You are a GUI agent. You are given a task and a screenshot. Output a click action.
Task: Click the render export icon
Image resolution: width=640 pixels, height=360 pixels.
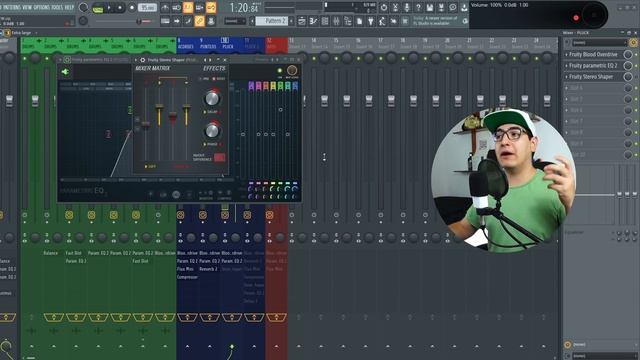(x=441, y=7)
